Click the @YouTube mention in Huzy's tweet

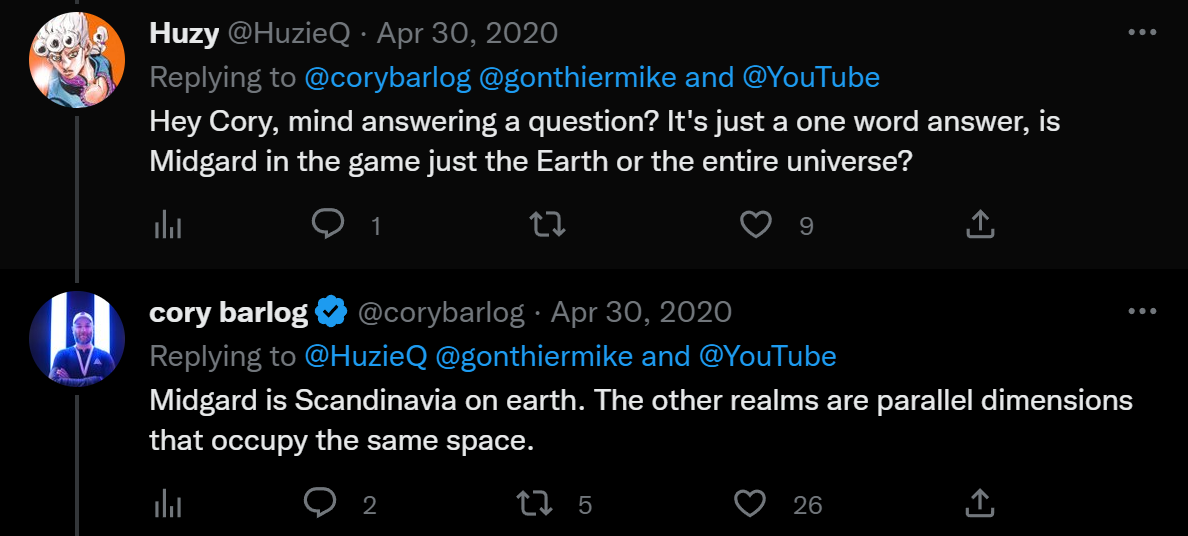pyautogui.click(x=811, y=77)
